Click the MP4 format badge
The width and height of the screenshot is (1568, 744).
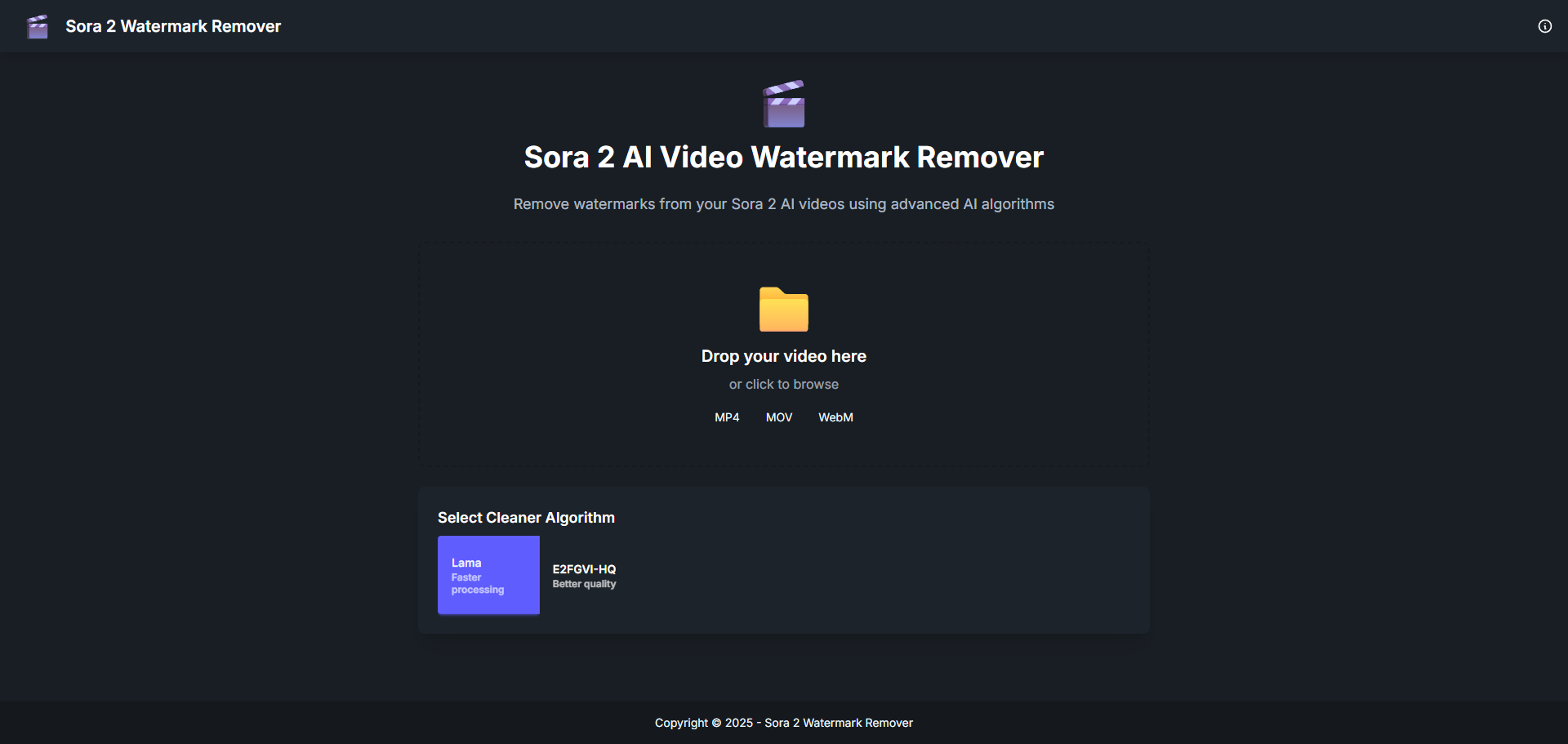(726, 417)
